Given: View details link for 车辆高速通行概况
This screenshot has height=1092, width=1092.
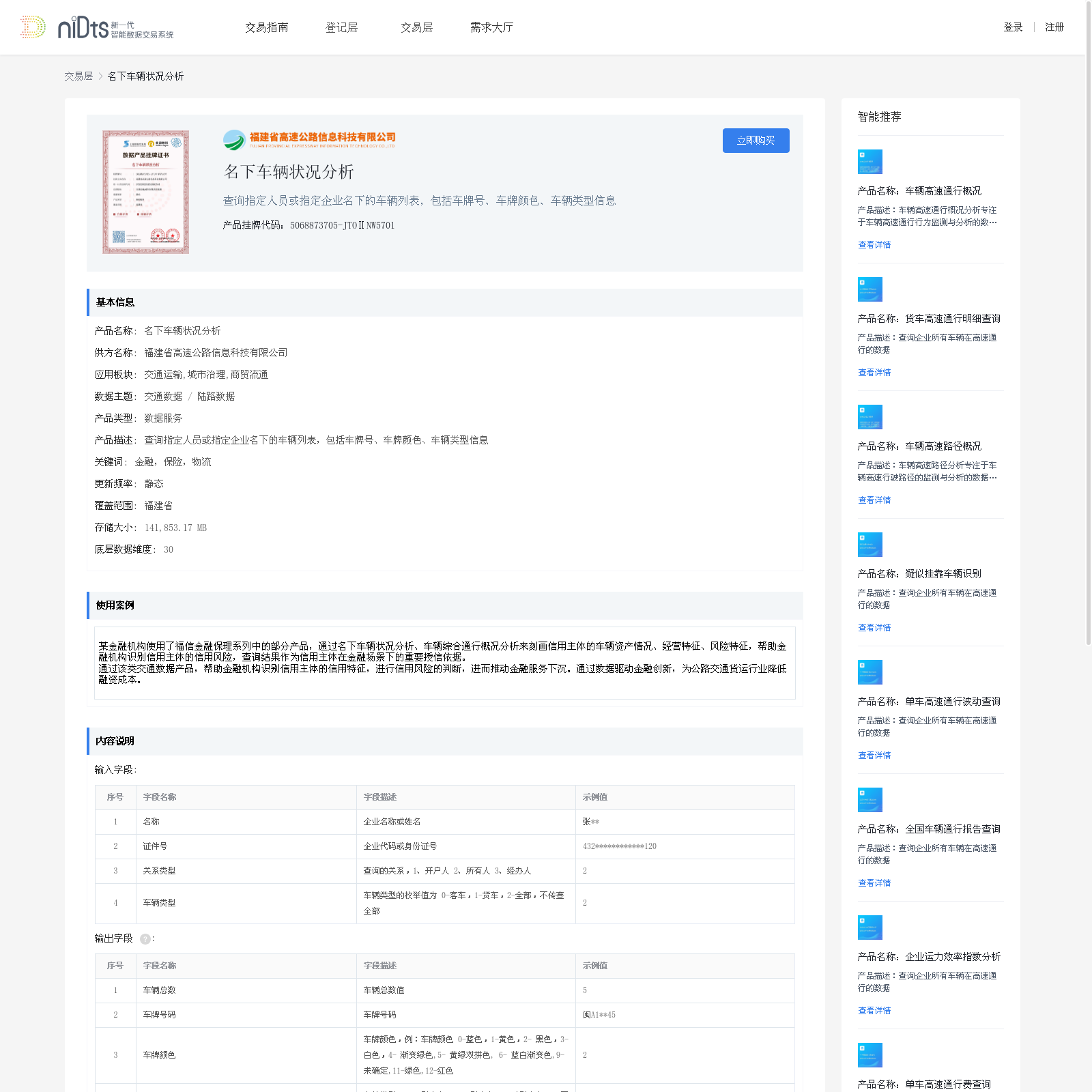Looking at the screenshot, I should coord(874,245).
